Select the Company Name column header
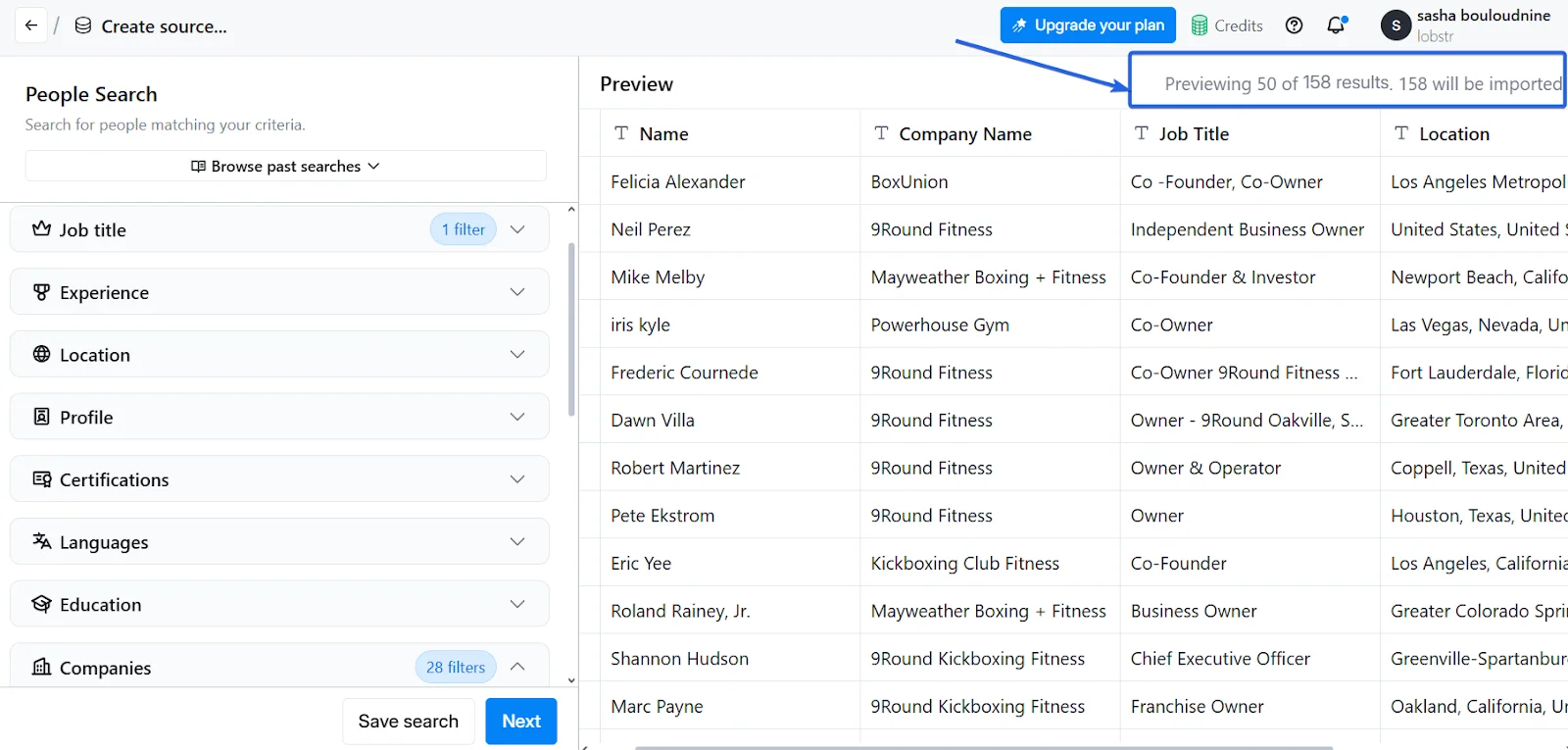This screenshot has width=1568, height=750. click(x=990, y=133)
